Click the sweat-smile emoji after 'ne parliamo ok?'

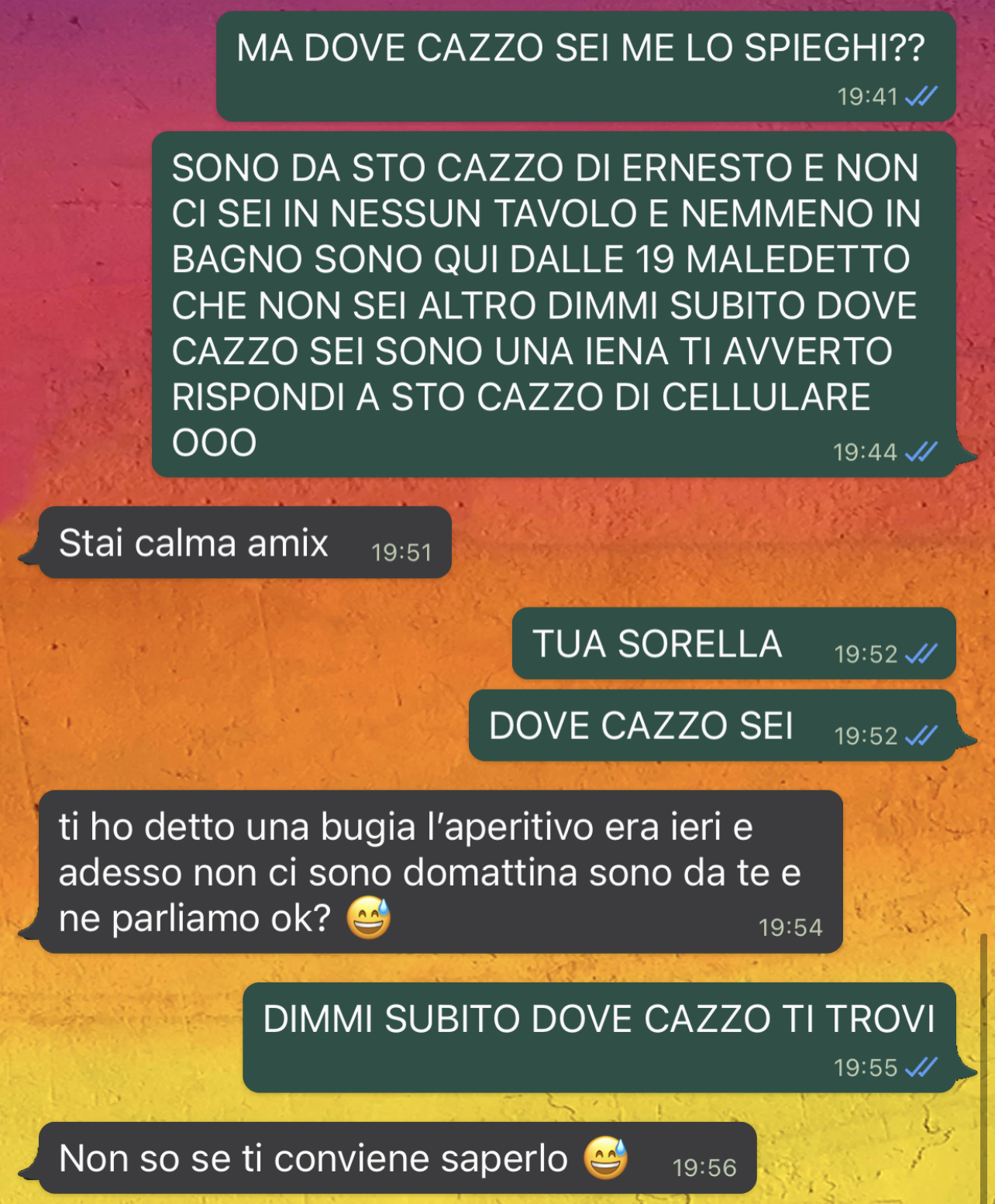(368, 917)
